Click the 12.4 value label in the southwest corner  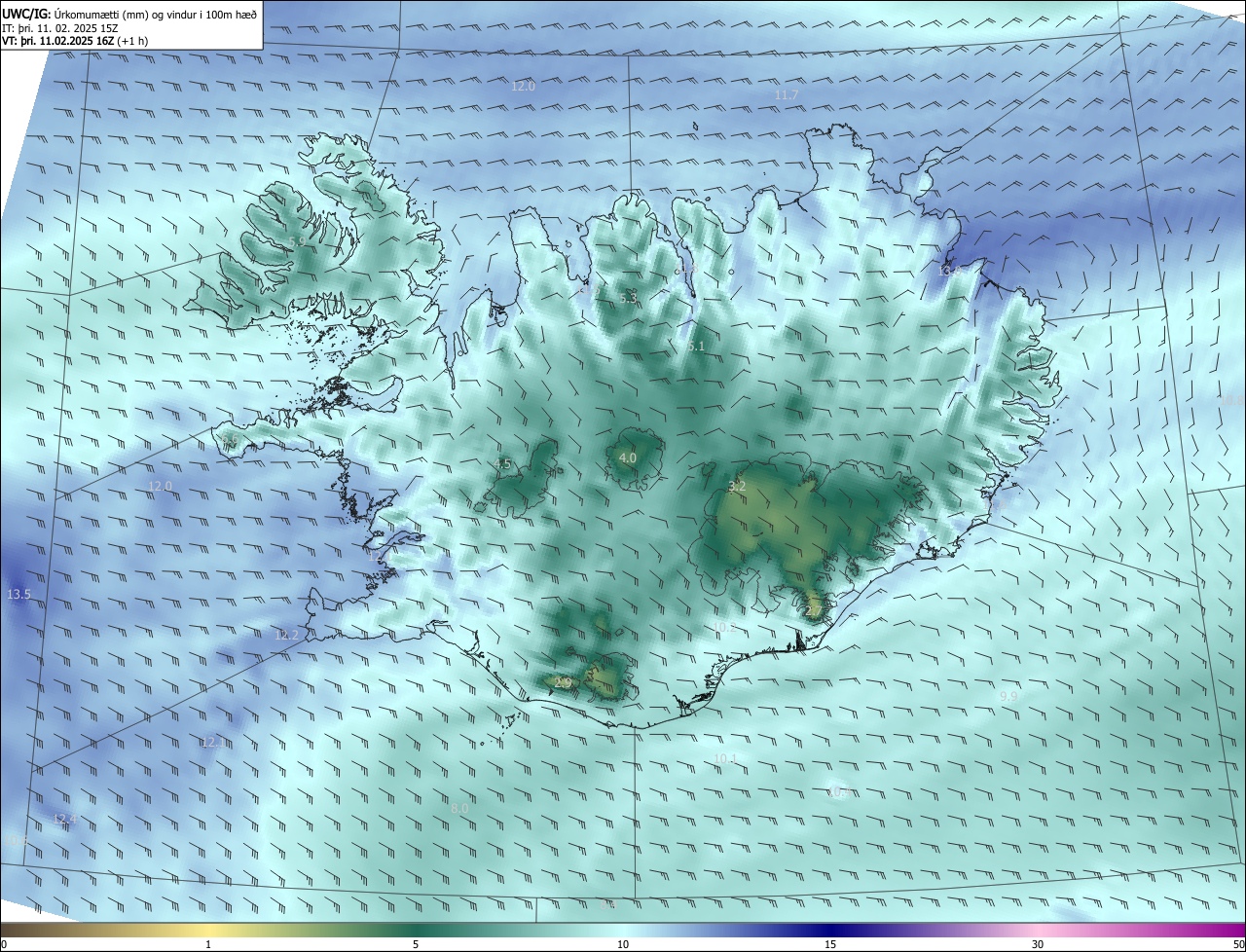[66, 820]
